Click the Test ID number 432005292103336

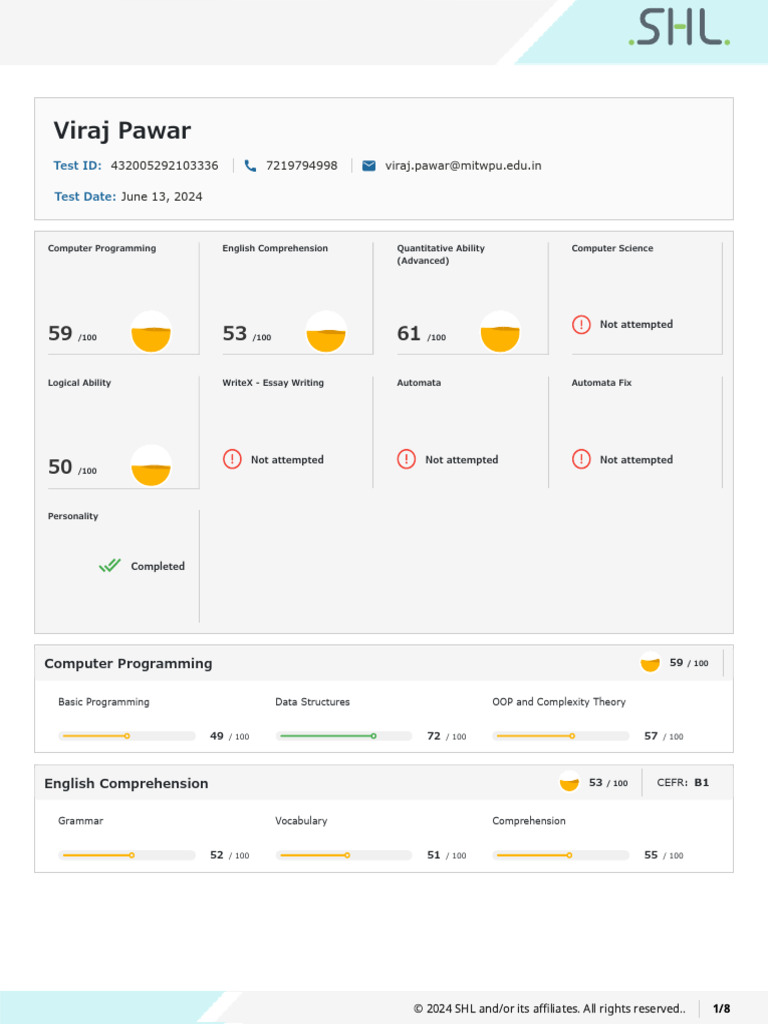coord(164,166)
